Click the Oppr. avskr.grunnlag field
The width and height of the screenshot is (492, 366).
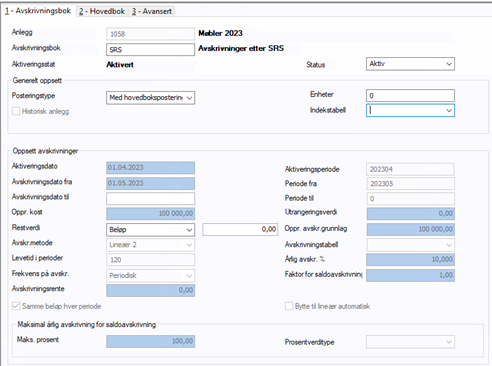(410, 229)
